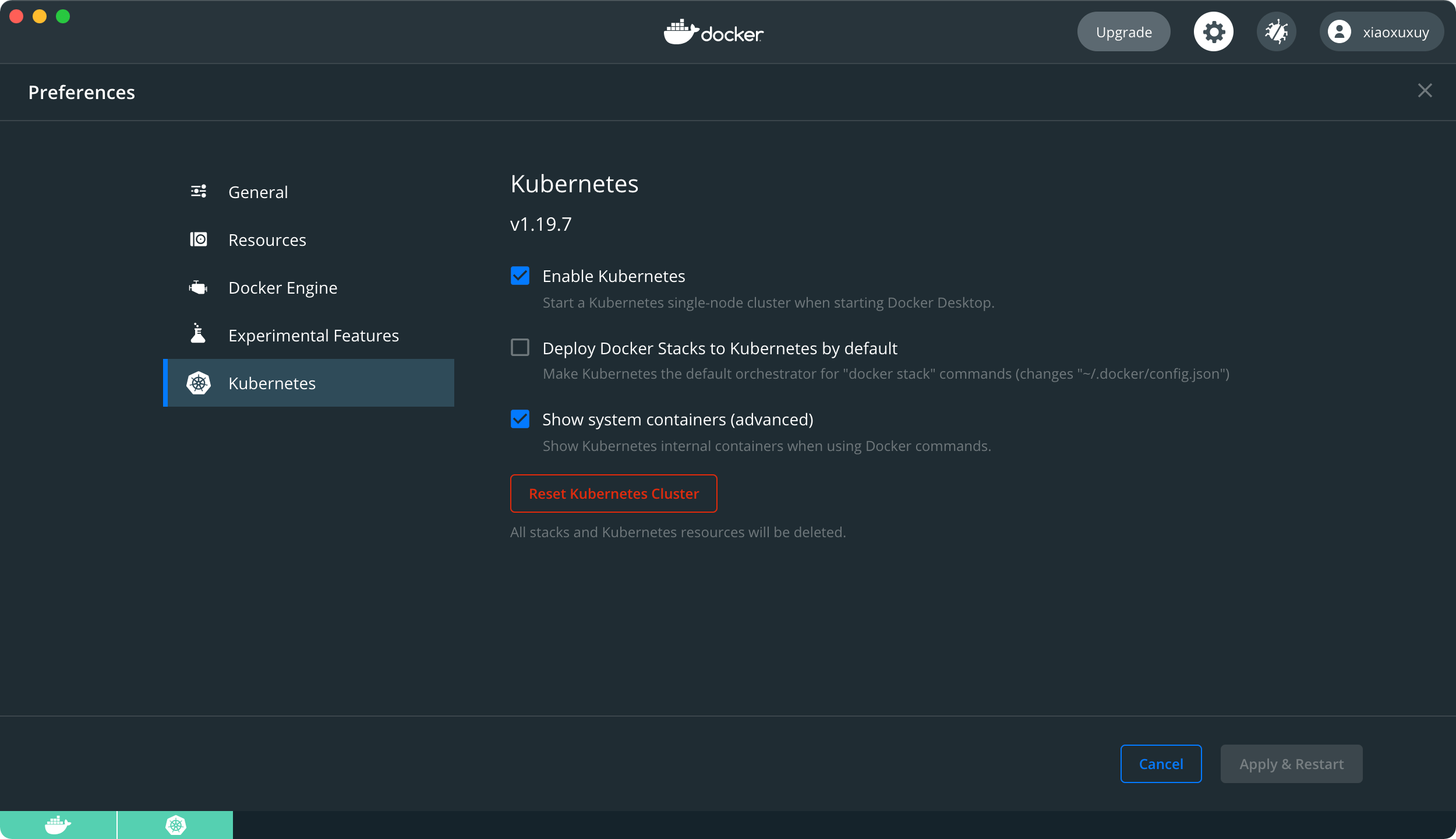Click the Experimental Features flask icon
Viewport: 1456px width, 839px height.
click(199, 334)
